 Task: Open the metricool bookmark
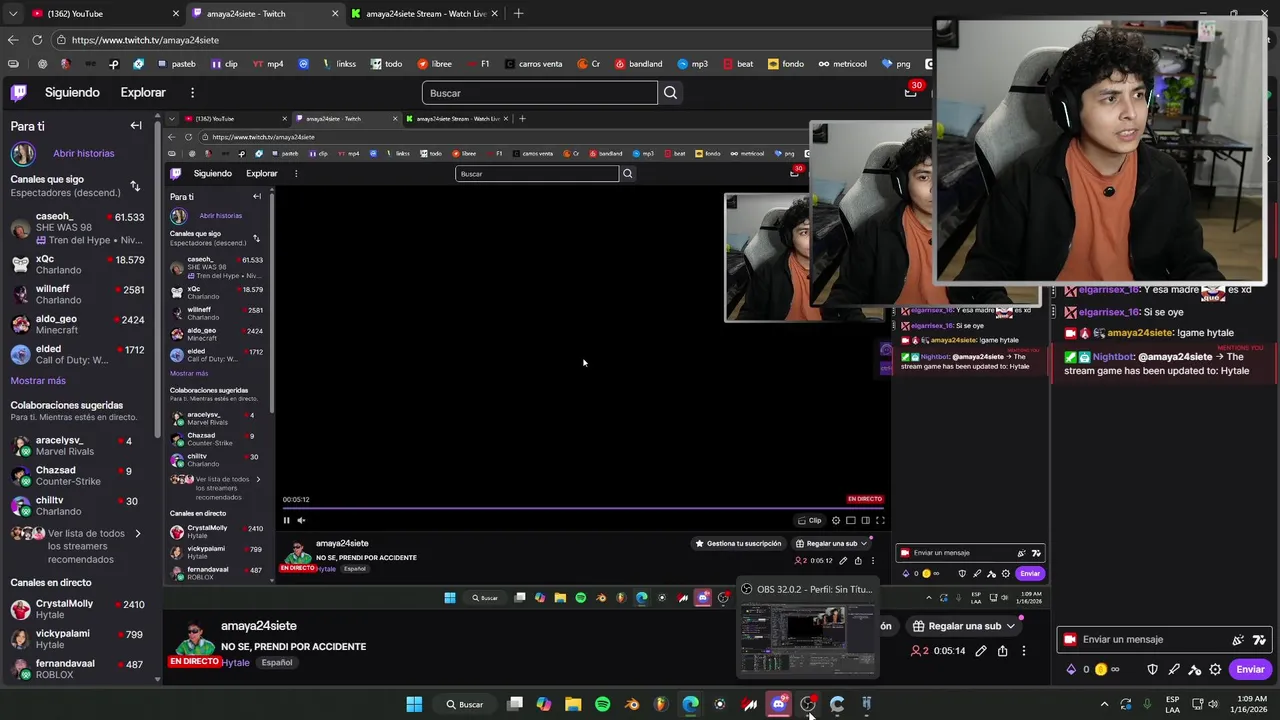click(x=843, y=64)
